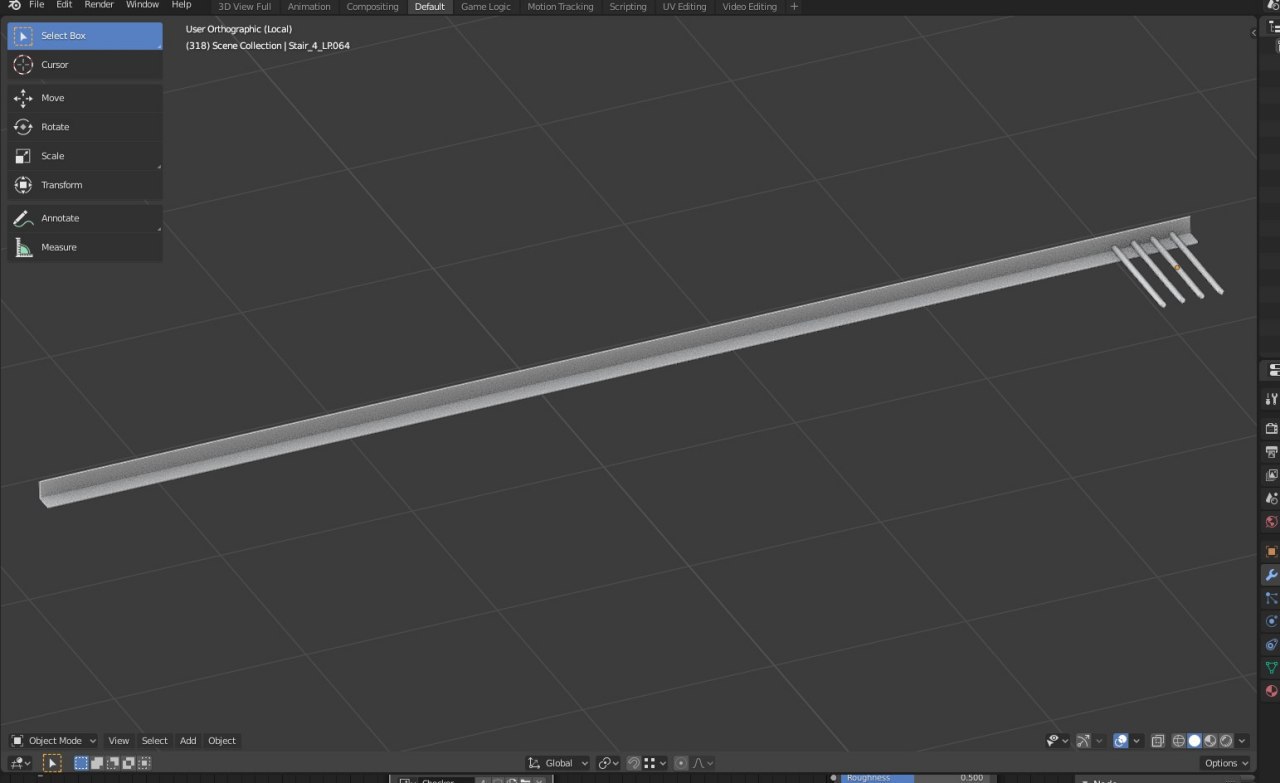Open the Particles properties tab
This screenshot has width=1280, height=783.
click(x=1271, y=598)
